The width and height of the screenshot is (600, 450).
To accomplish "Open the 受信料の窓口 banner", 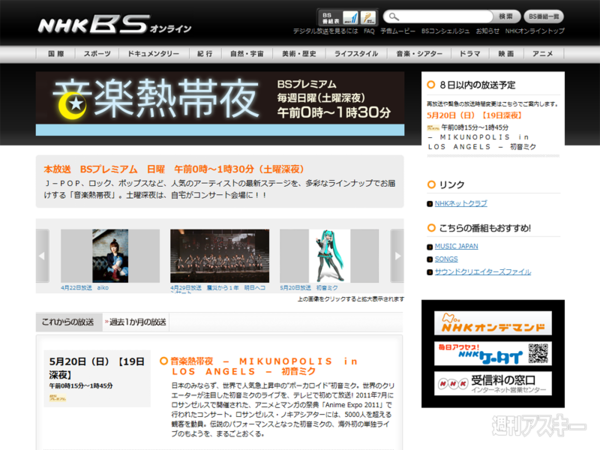I will pyautogui.click(x=493, y=383).
